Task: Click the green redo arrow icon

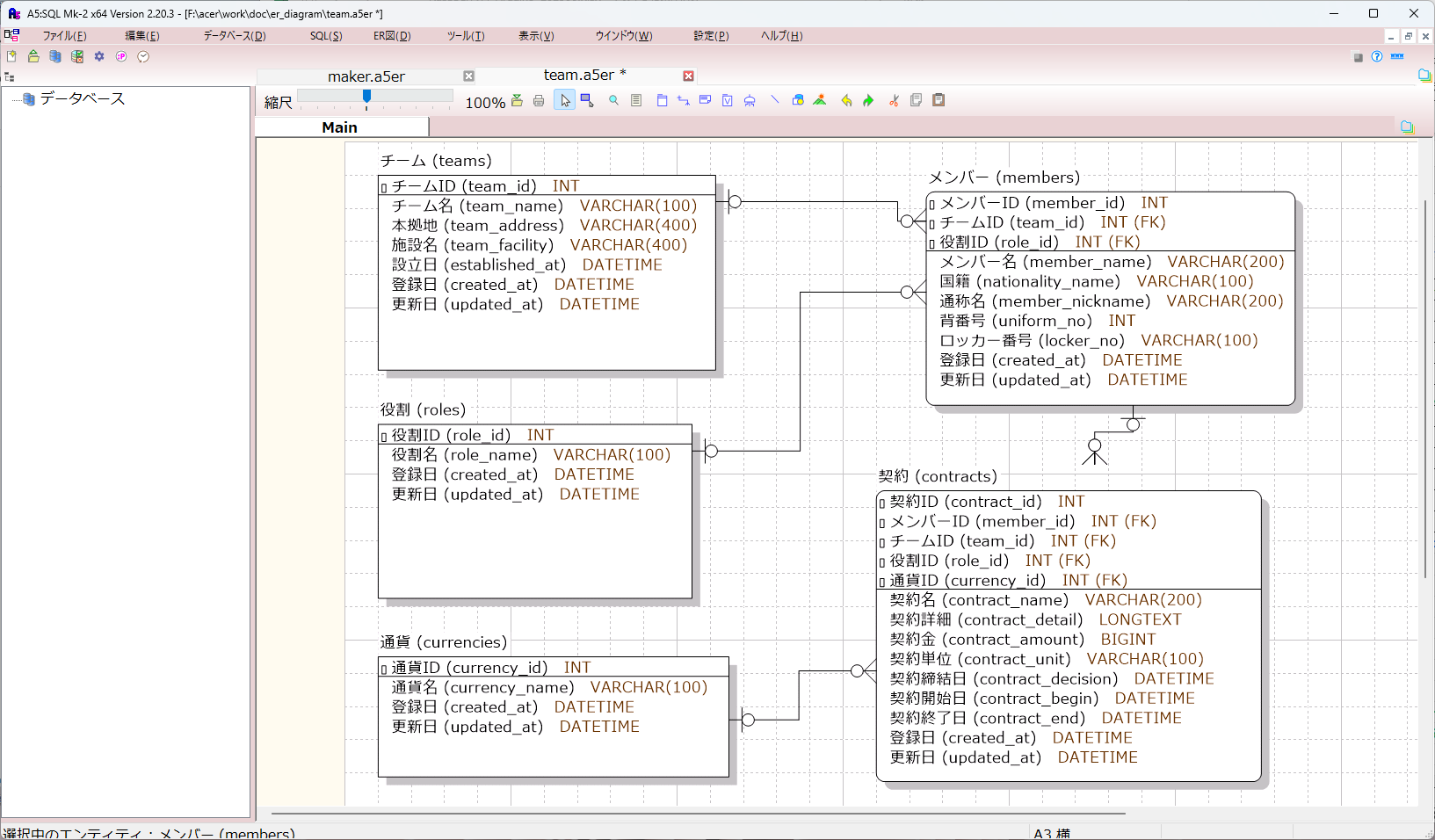Action: [868, 101]
